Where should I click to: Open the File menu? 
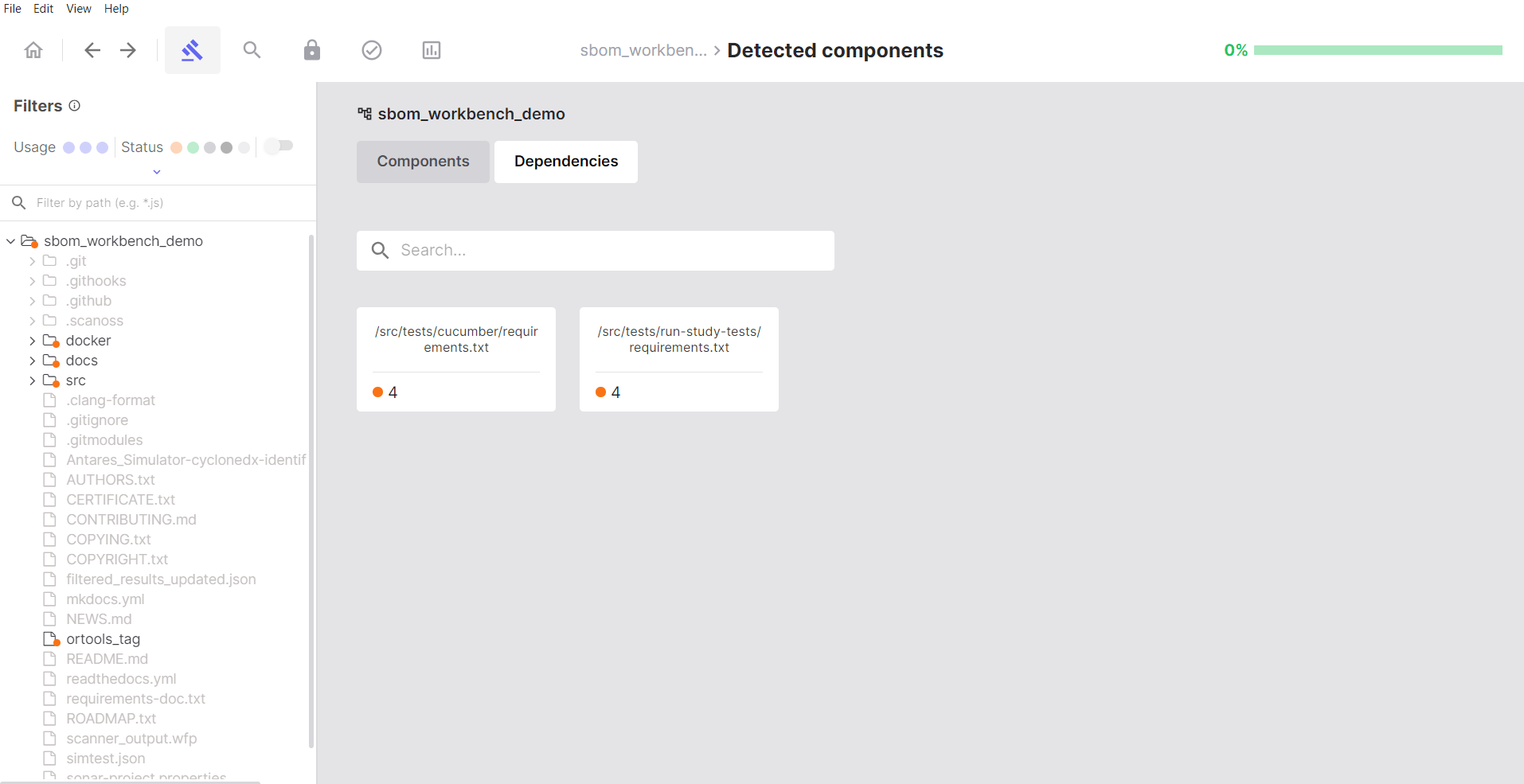pos(13,9)
